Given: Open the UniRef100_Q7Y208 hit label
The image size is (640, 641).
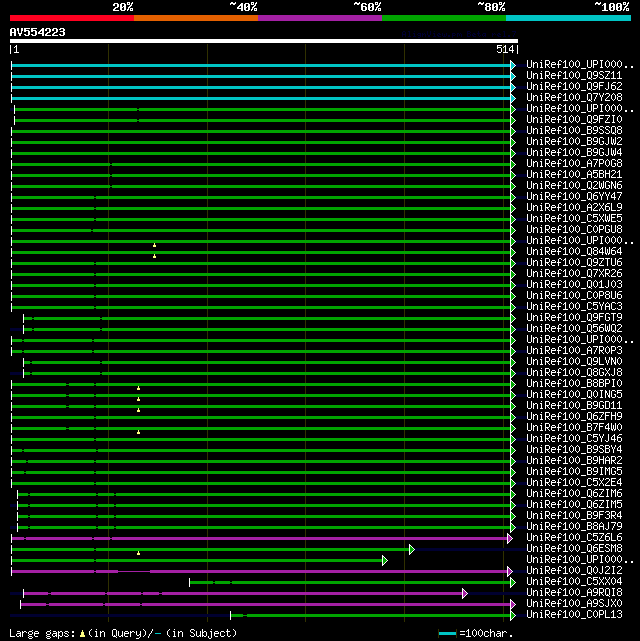Looking at the screenshot, I should click(x=574, y=98).
